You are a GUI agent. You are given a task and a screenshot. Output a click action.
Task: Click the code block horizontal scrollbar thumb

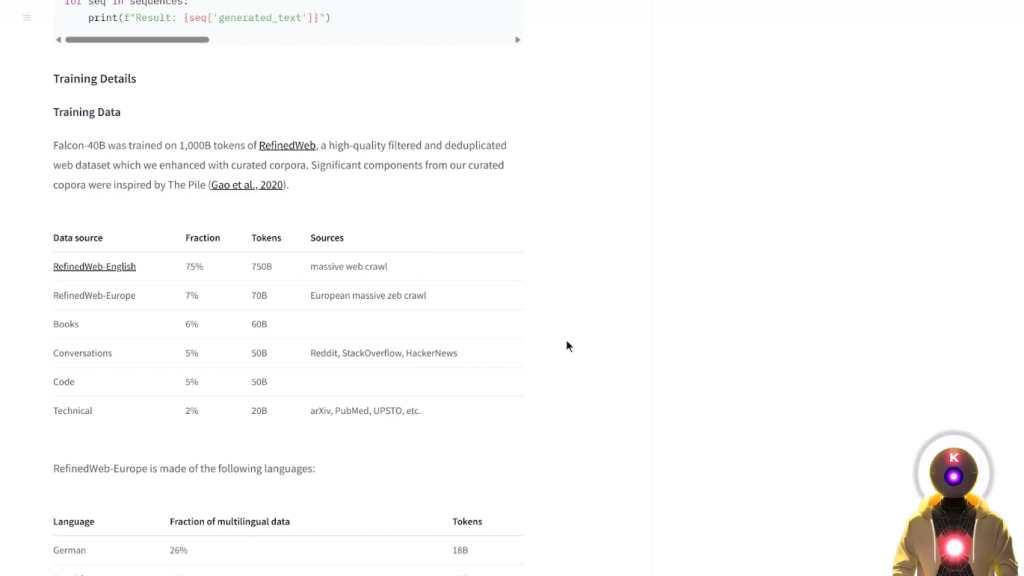[137, 40]
